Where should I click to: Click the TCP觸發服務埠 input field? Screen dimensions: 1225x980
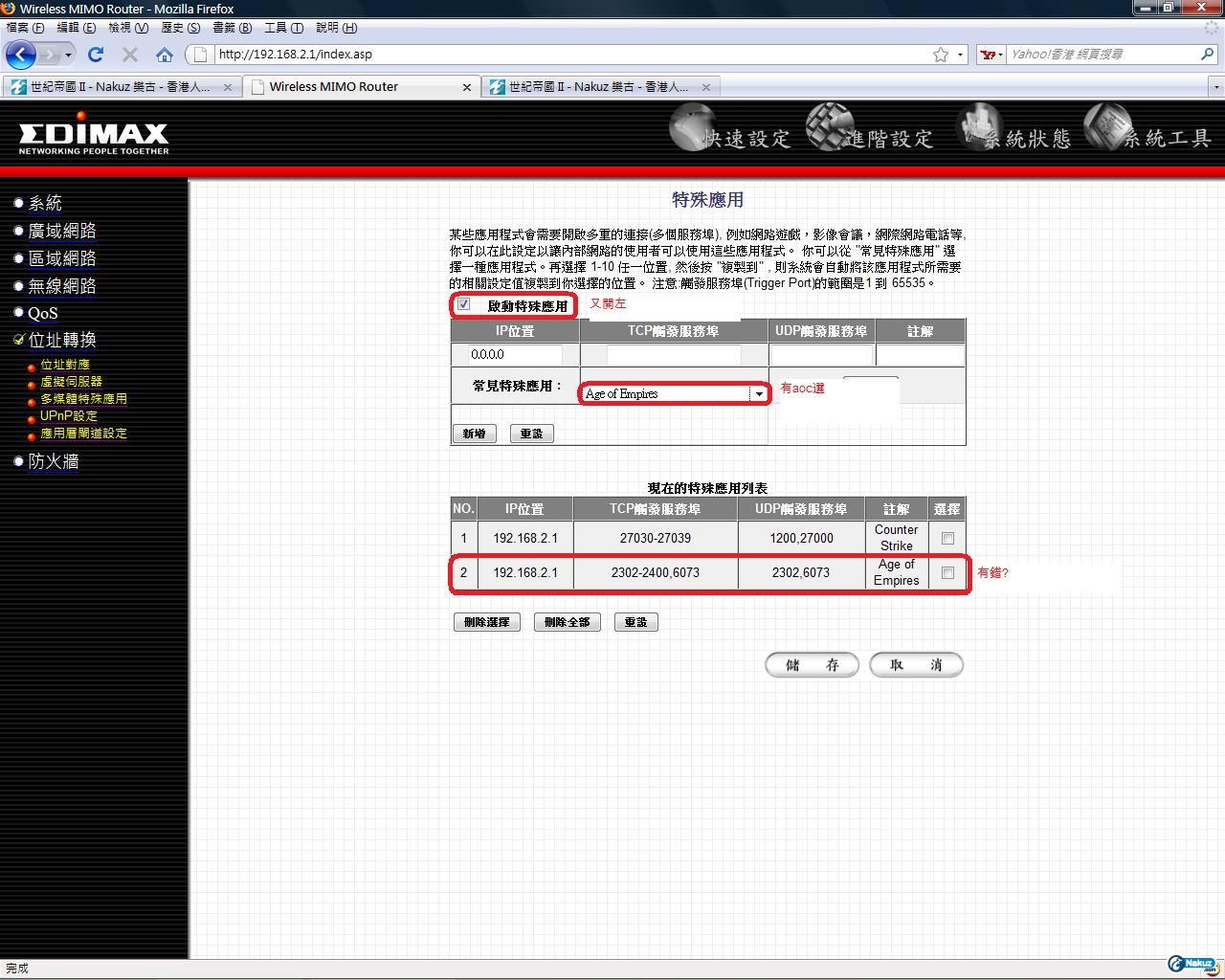[x=674, y=354]
